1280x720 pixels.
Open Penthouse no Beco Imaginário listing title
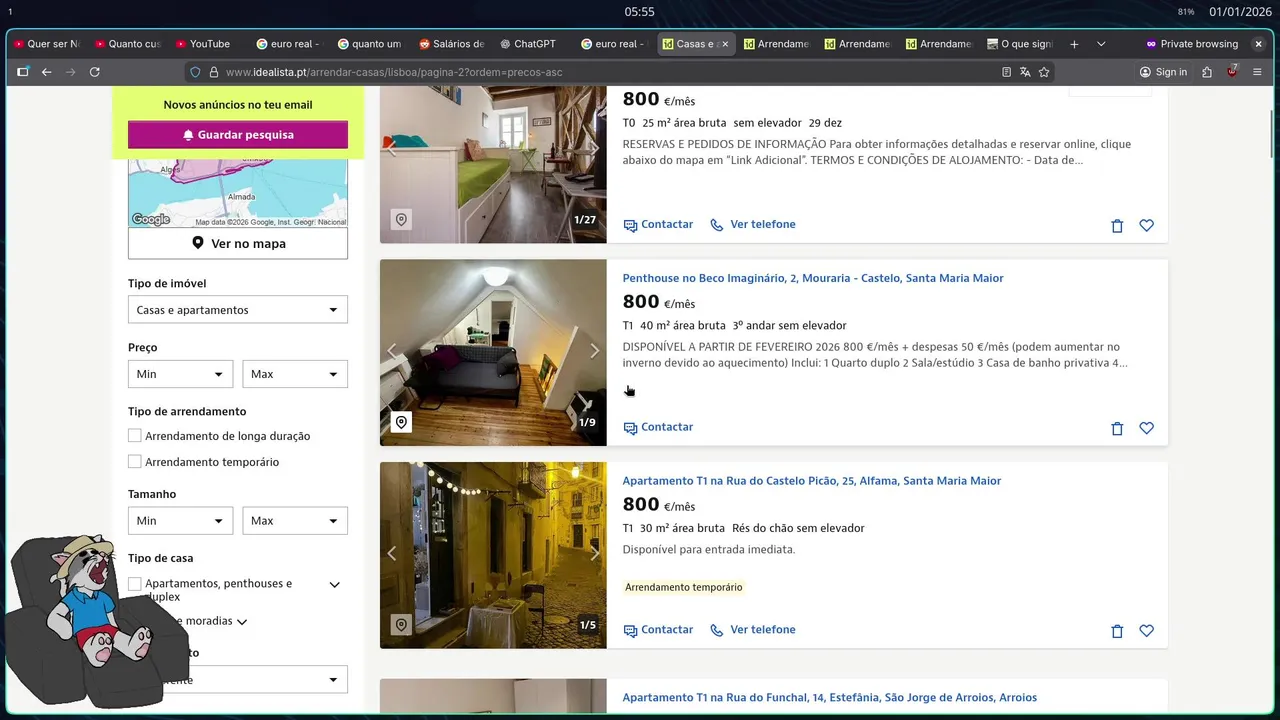click(813, 278)
